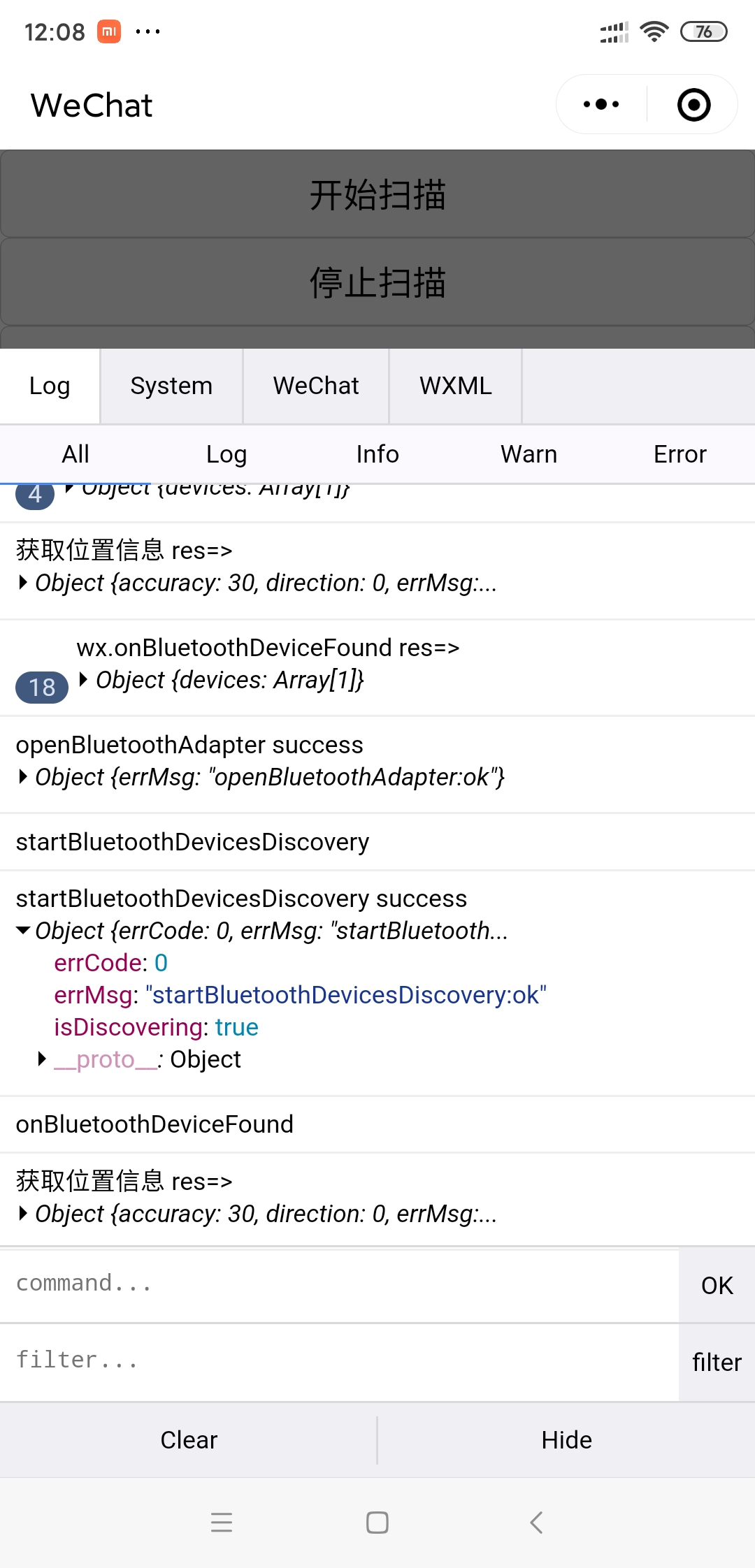Tap the isDiscovering: true line

click(x=157, y=1027)
